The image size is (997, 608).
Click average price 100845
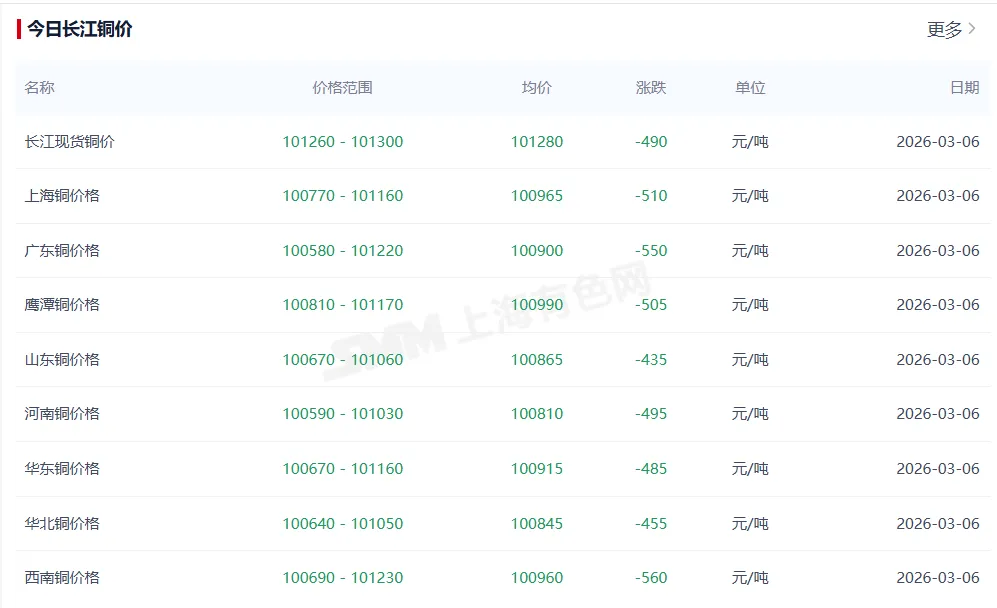(537, 523)
